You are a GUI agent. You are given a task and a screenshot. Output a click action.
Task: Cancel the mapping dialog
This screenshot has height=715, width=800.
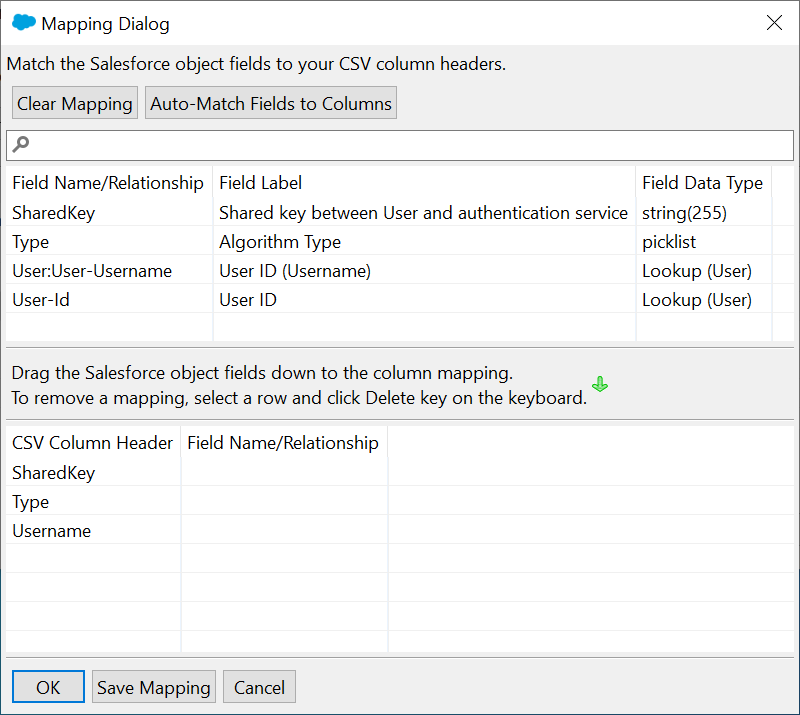click(x=259, y=687)
